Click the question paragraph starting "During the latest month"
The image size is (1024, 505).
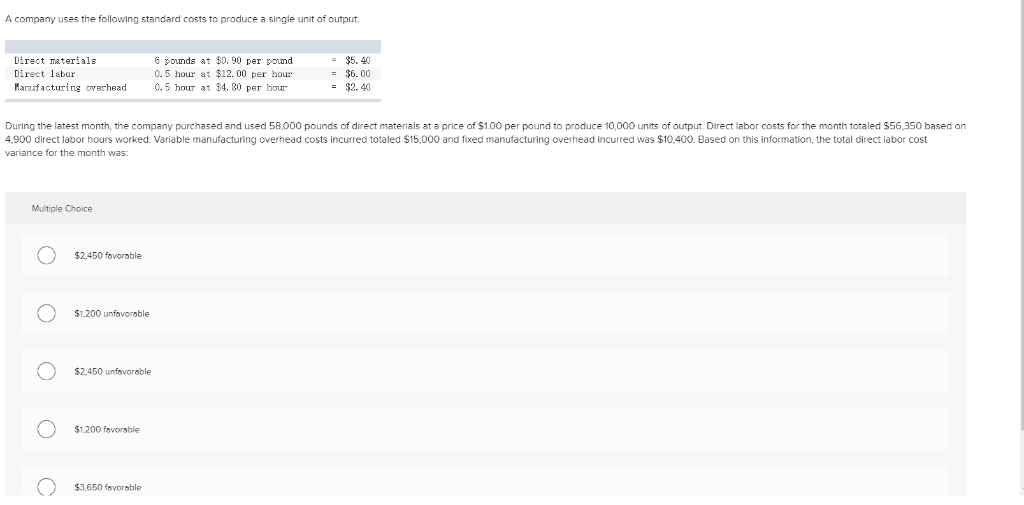coord(485,139)
